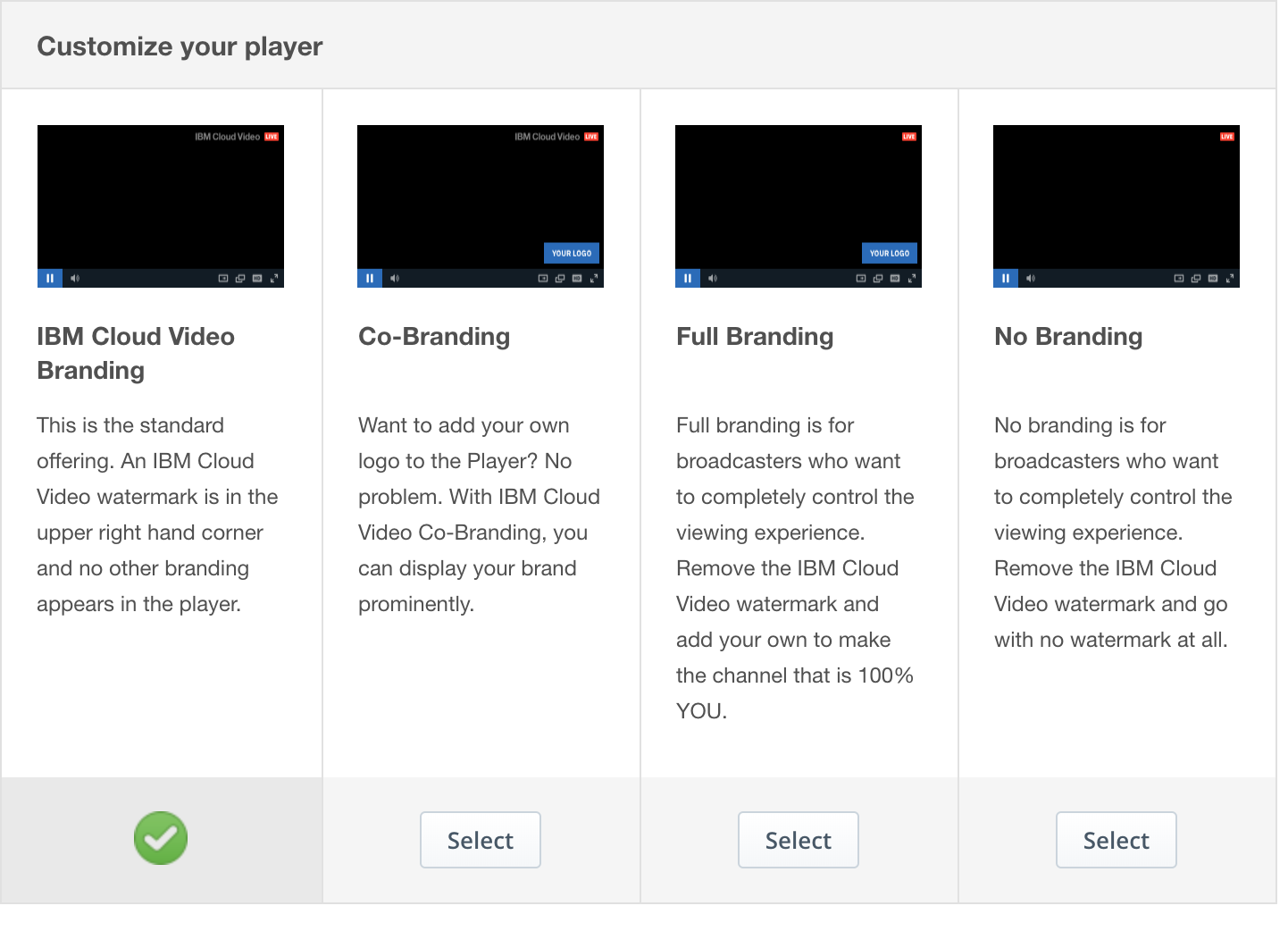This screenshot has width=1288, height=931.
Task: Click the volume icon in Full Branding preview
Action: click(713, 278)
